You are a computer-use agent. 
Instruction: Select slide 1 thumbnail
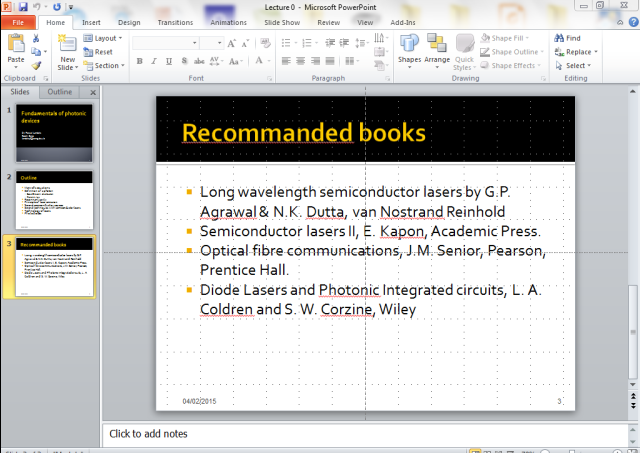pos(54,133)
